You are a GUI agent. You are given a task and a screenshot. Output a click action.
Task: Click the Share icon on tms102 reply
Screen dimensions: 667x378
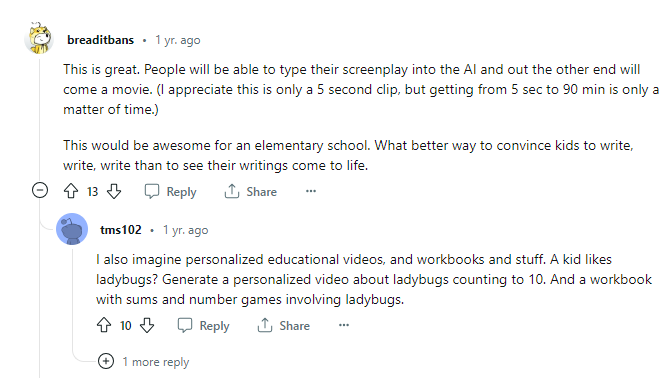coord(265,326)
